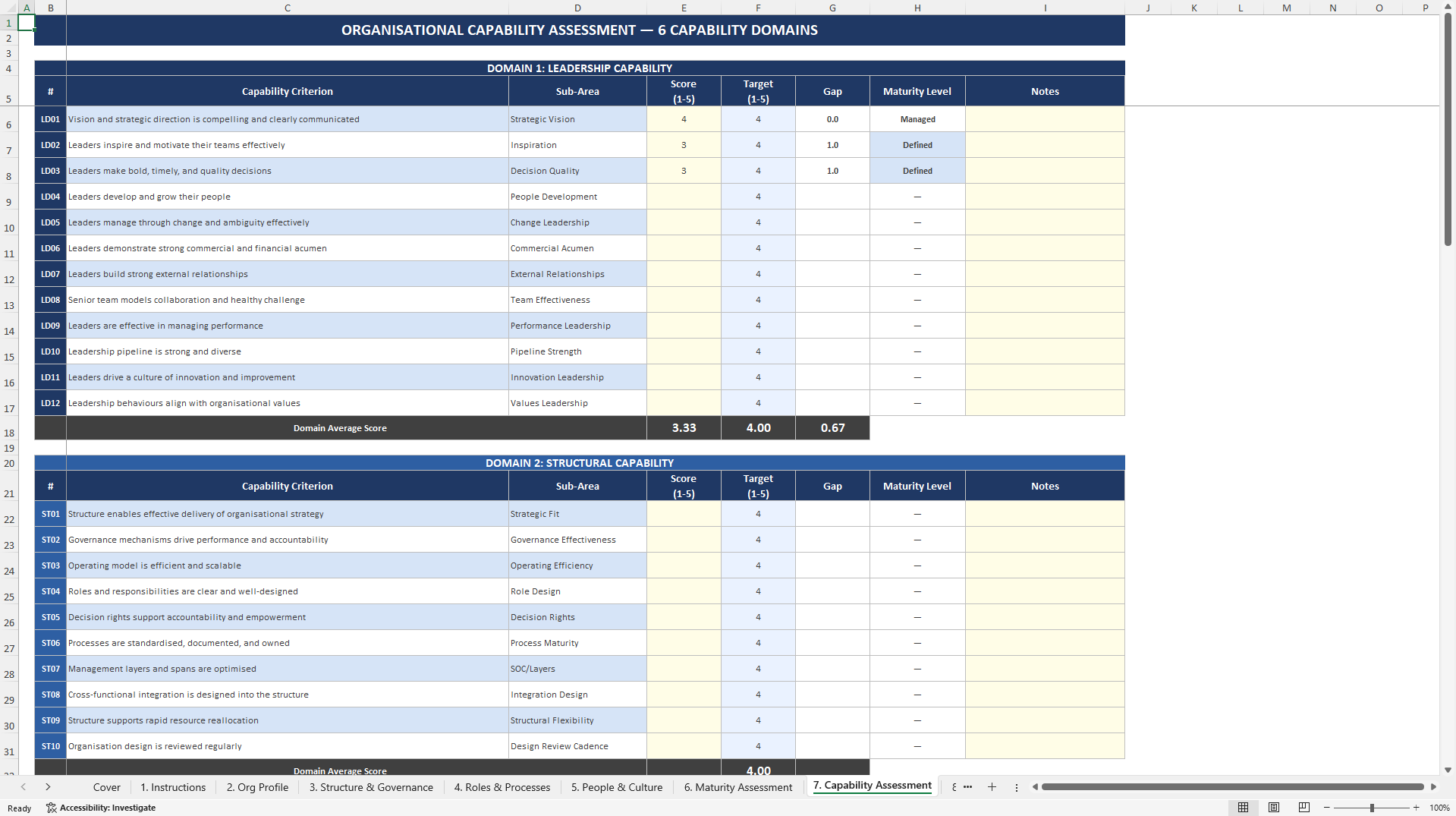The image size is (1456, 816).
Task: Open 5. People & Culture tab
Action: (x=617, y=787)
